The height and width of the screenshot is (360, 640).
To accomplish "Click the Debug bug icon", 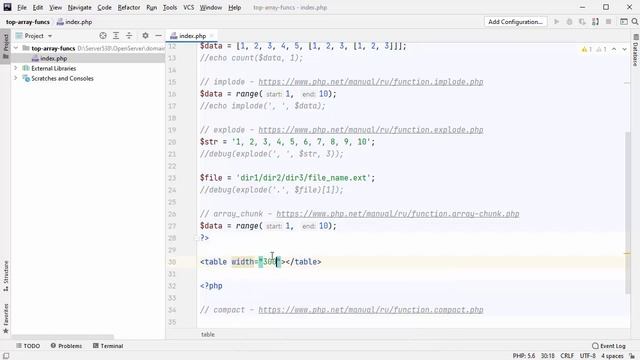I will (x=569, y=22).
